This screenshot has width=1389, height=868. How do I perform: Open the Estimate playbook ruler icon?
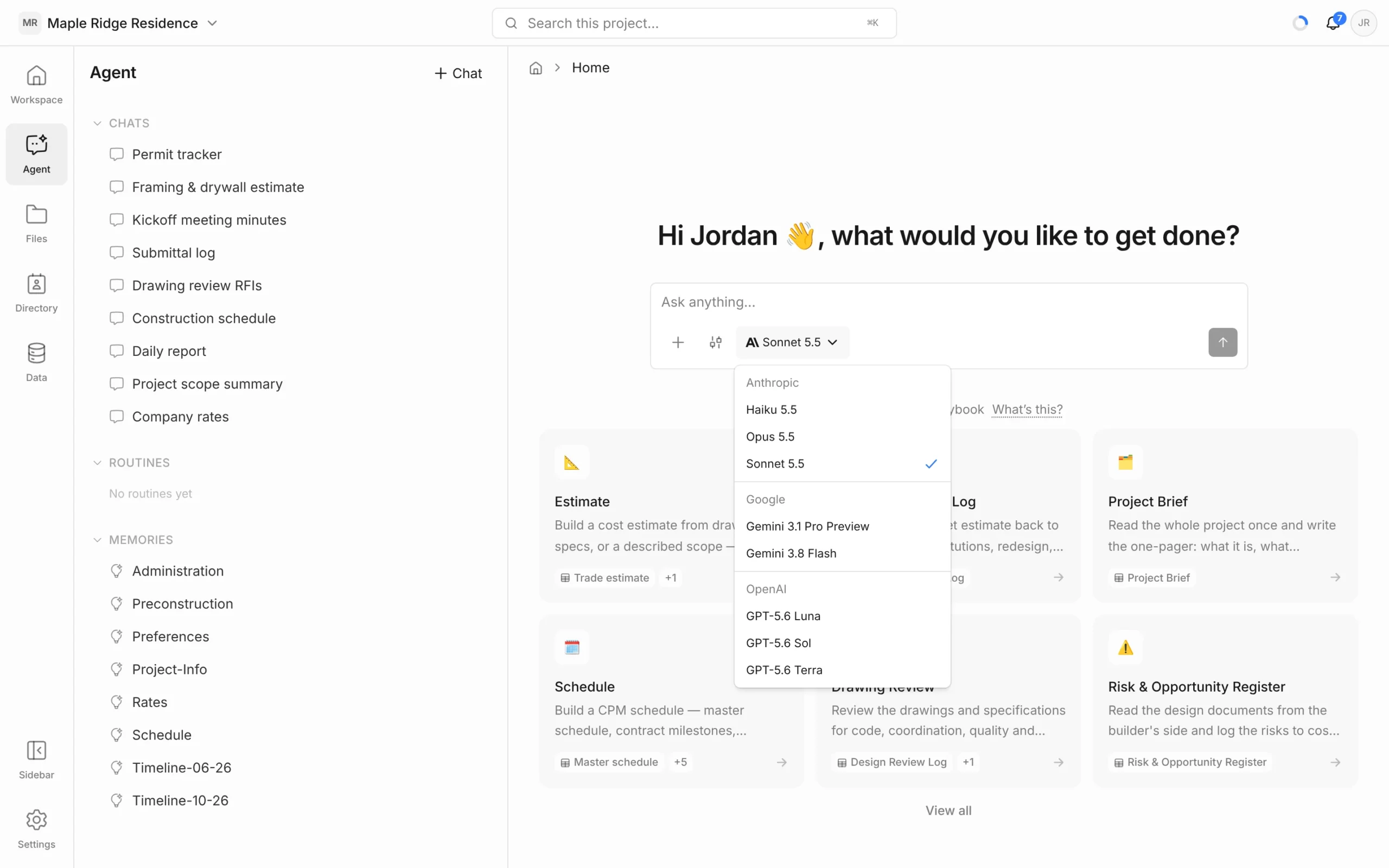572,462
